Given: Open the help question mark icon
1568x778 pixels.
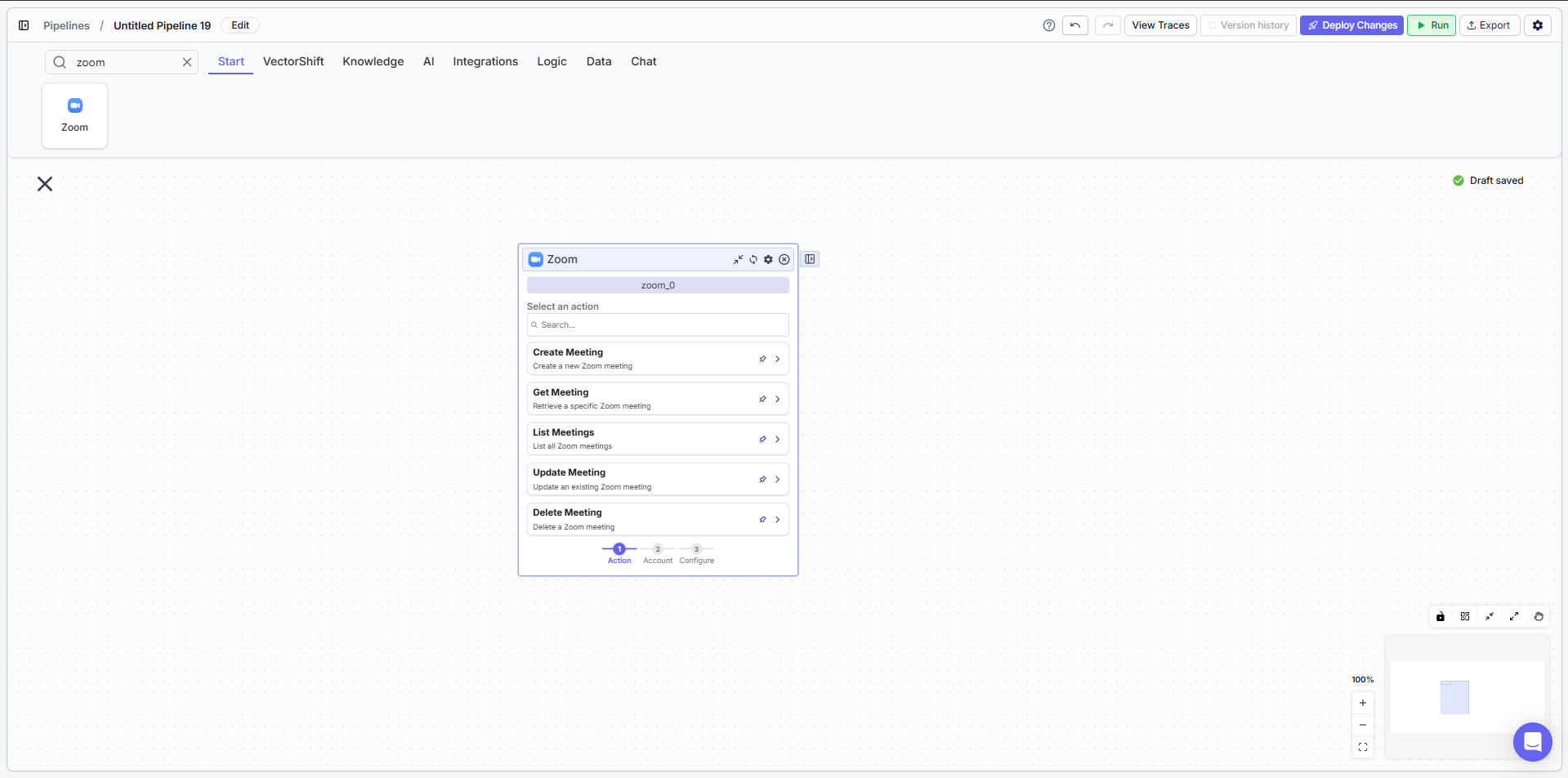Looking at the screenshot, I should point(1049,25).
